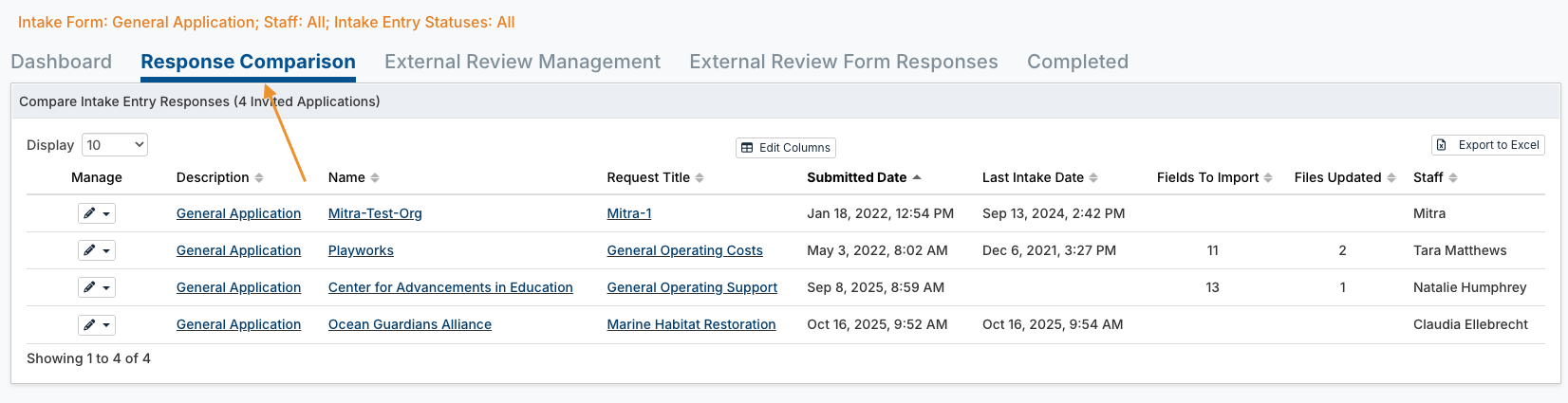Click the Edit Columns button

coord(786,148)
